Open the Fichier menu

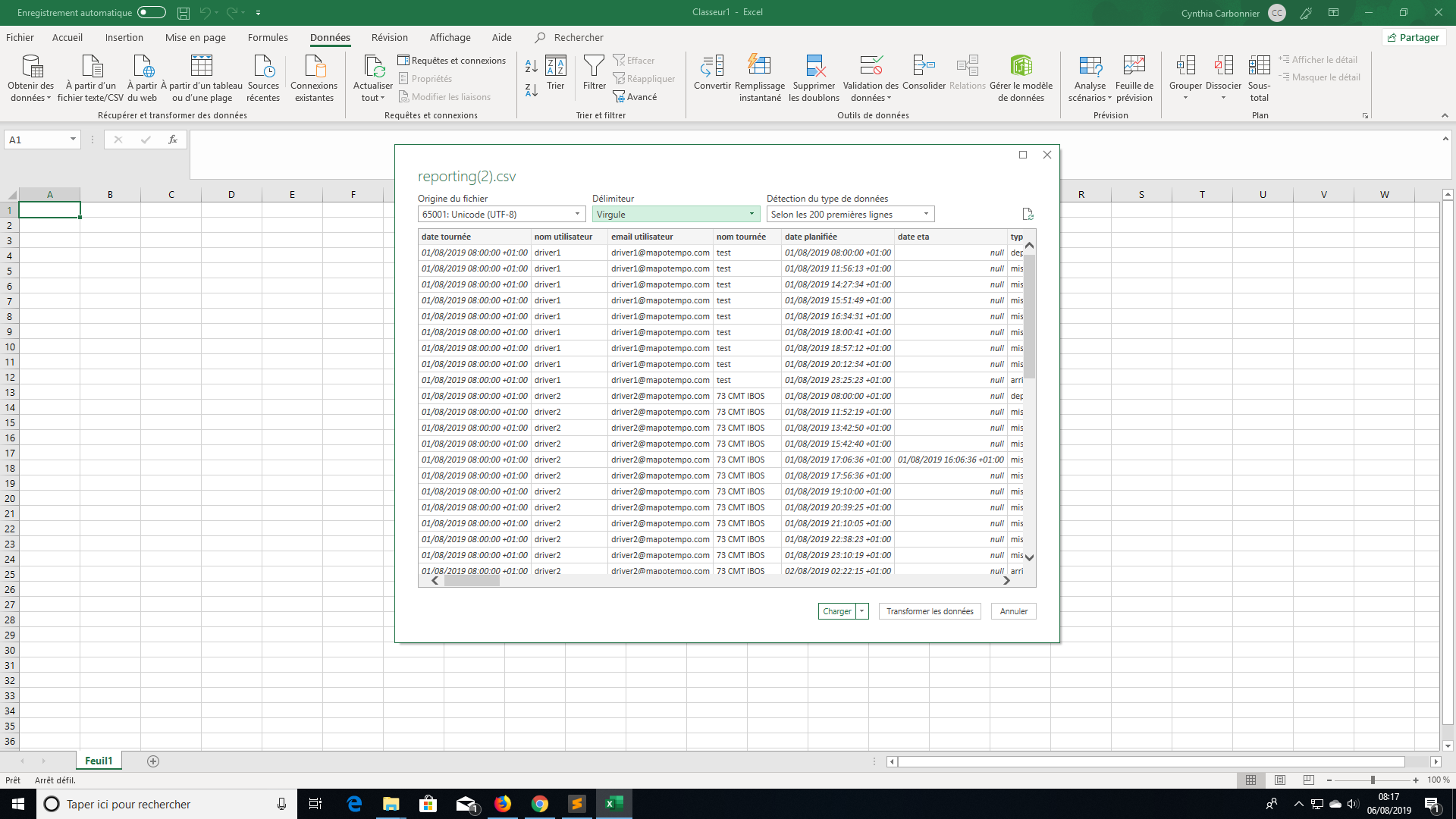click(x=20, y=37)
